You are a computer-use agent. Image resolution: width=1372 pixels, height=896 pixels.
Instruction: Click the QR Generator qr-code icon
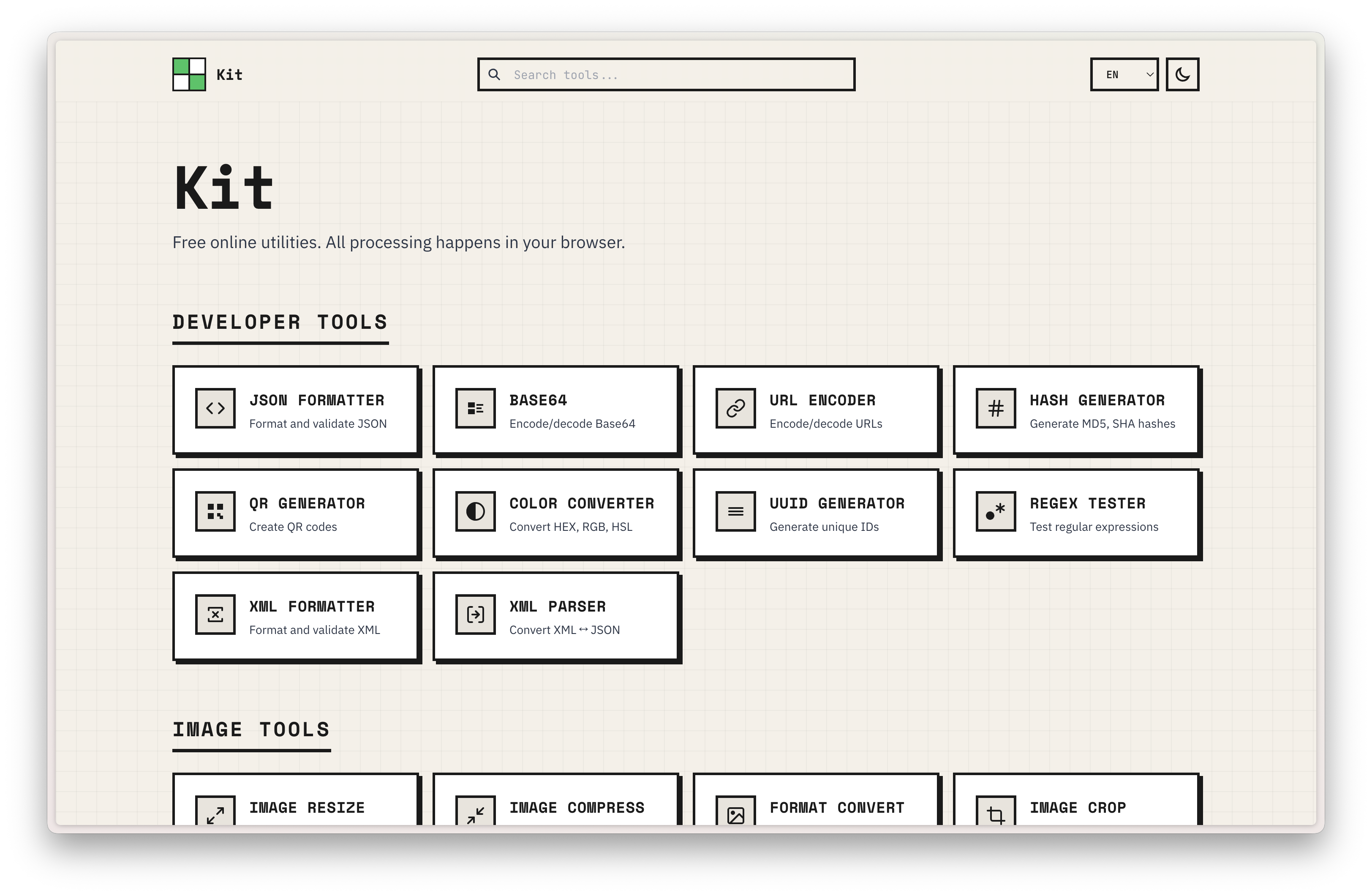[215, 511]
